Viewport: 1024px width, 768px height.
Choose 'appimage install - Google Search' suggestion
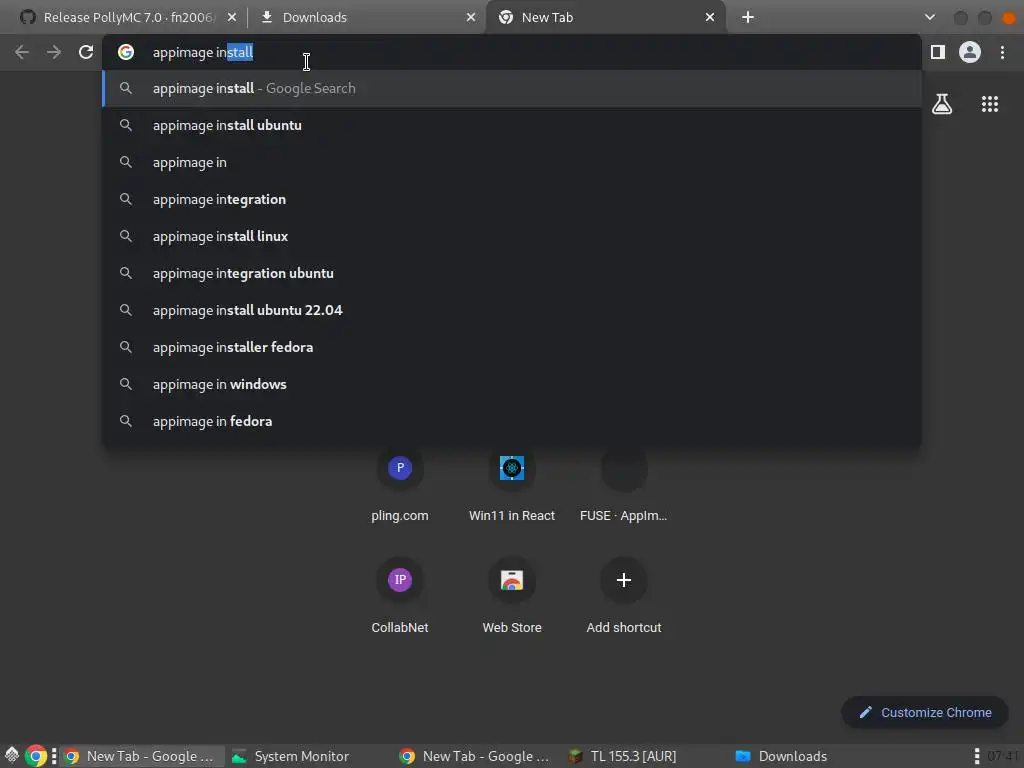[x=511, y=88]
